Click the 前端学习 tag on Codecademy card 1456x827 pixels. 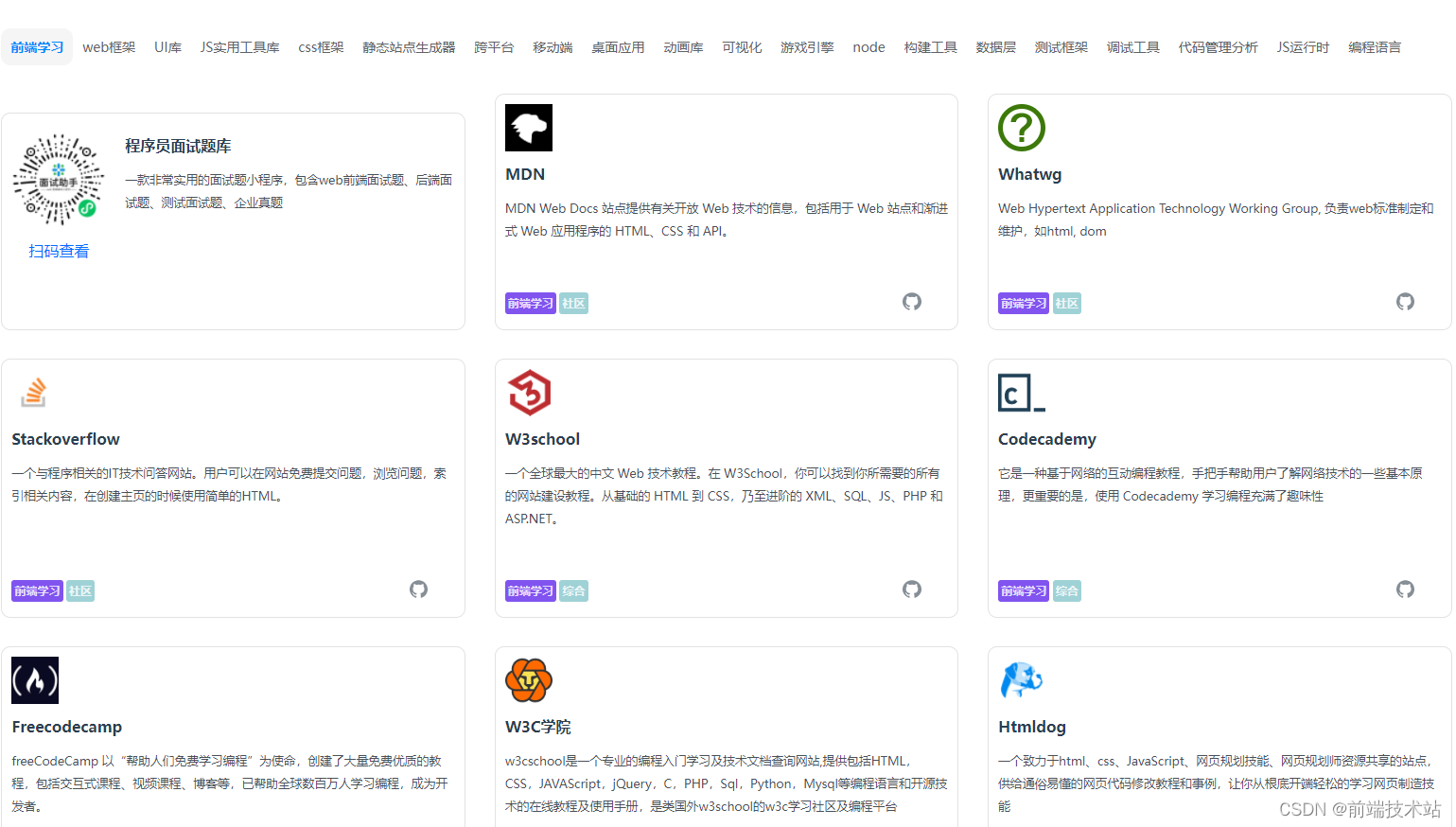coord(1024,591)
